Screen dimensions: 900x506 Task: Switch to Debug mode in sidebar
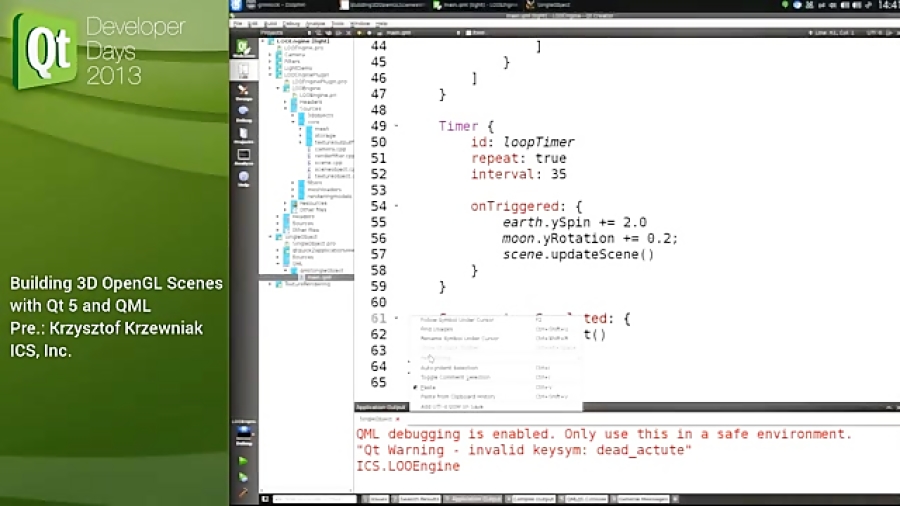point(243,114)
